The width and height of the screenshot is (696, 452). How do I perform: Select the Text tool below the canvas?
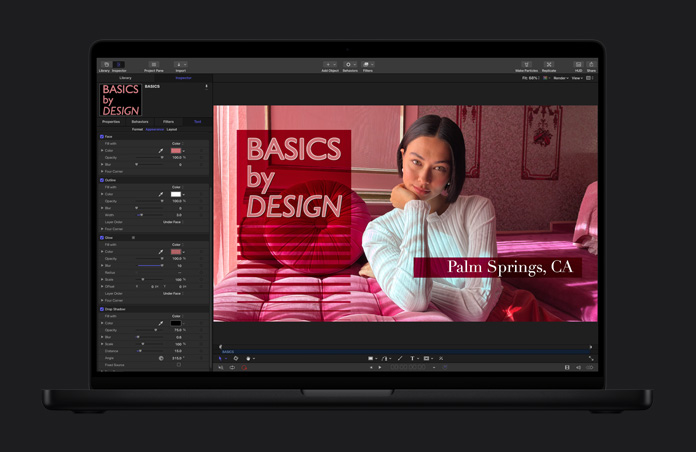(412, 358)
